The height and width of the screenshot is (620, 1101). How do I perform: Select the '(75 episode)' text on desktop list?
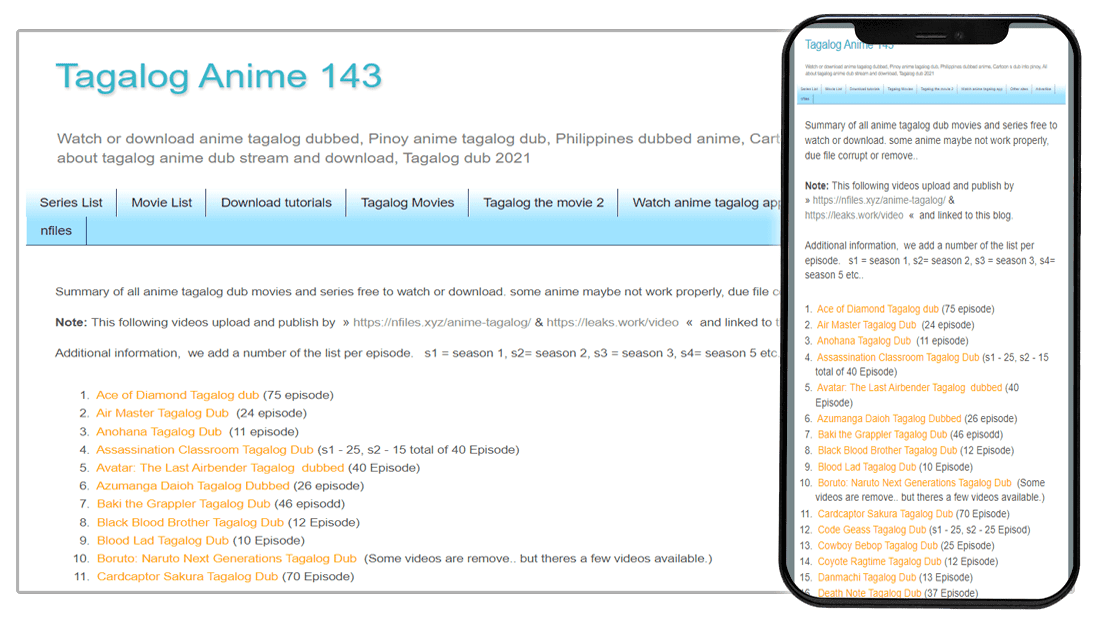click(x=298, y=395)
